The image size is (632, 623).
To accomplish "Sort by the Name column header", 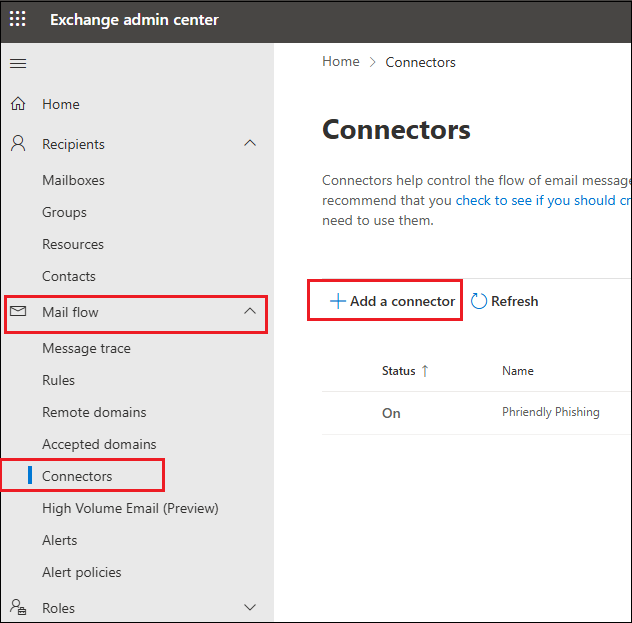I will coord(518,371).
